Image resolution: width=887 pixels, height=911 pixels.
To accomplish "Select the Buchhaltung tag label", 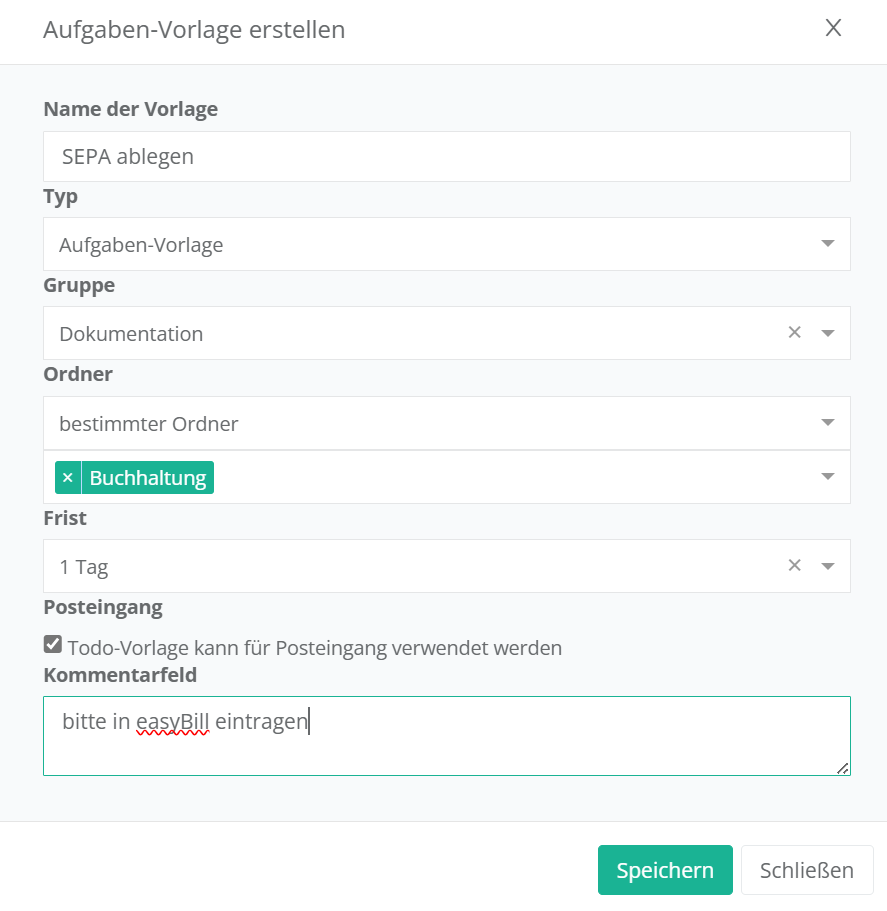I will click(148, 478).
